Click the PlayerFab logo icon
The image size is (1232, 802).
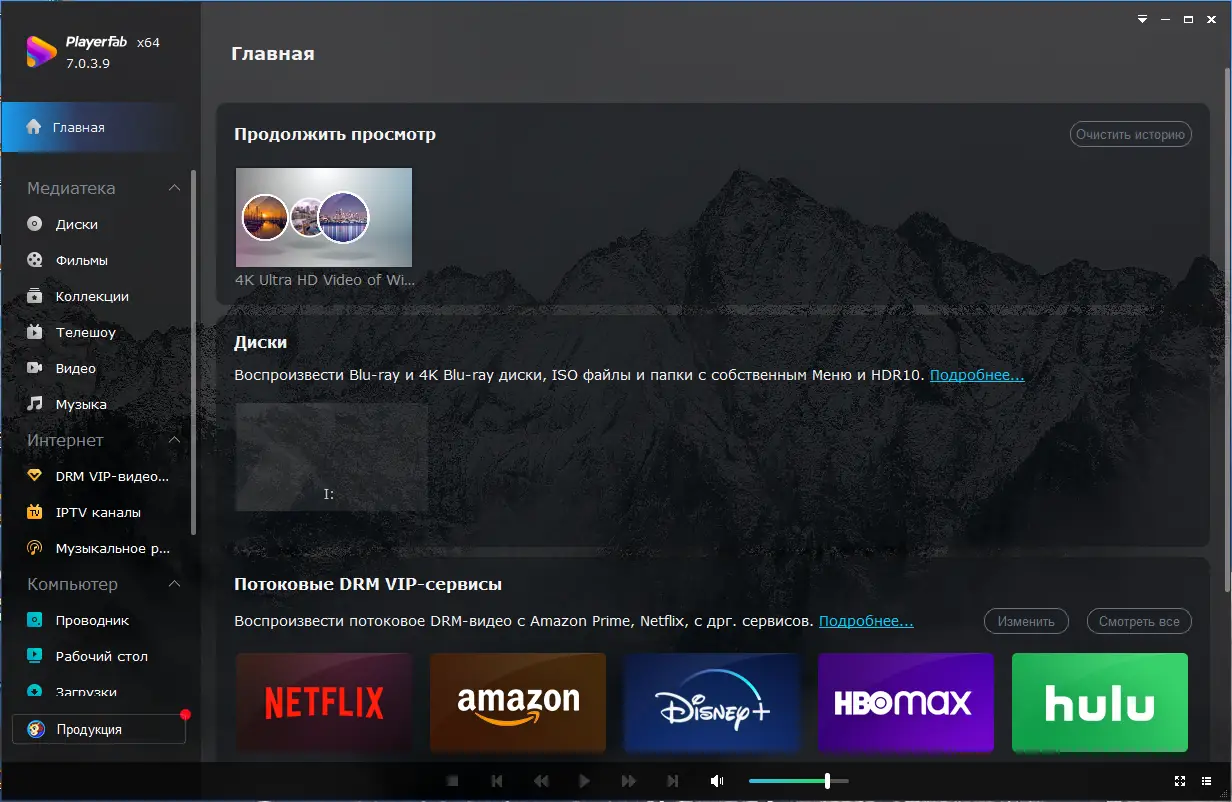point(41,52)
